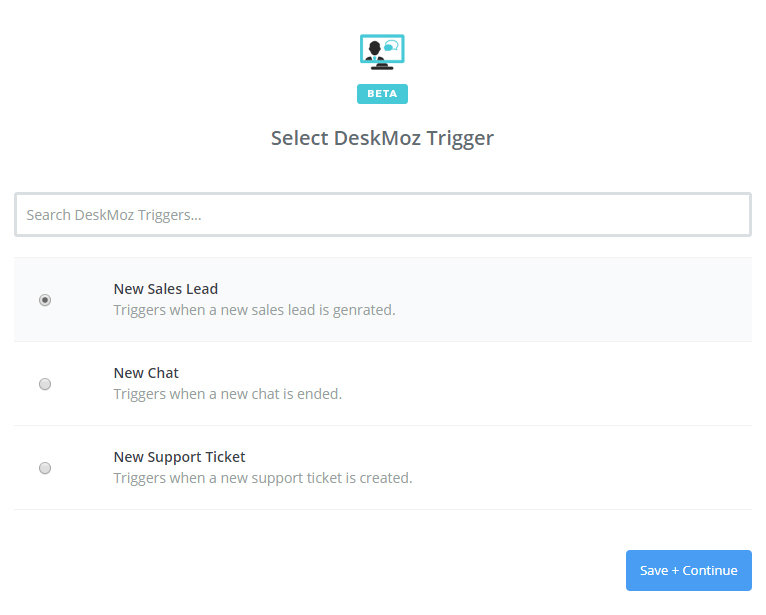This screenshot has height=615, width=766.
Task: Click the black monitor stand of the logo
Action: 382,67
